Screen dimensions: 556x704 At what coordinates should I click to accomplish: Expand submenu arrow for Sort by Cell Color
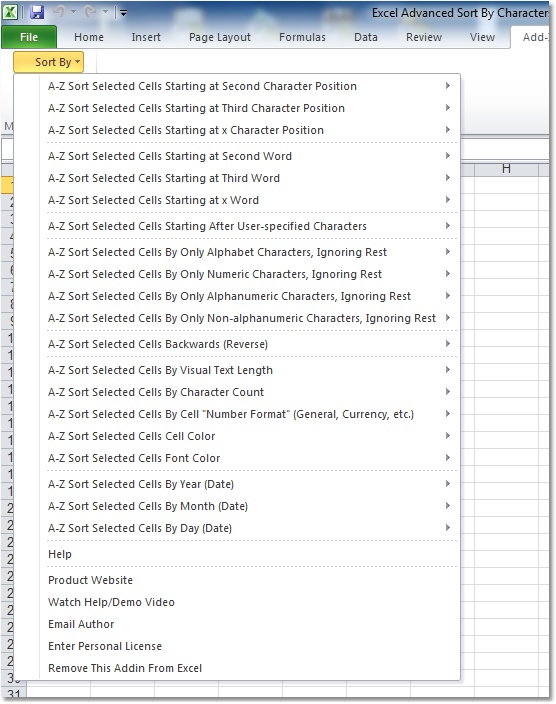(448, 436)
